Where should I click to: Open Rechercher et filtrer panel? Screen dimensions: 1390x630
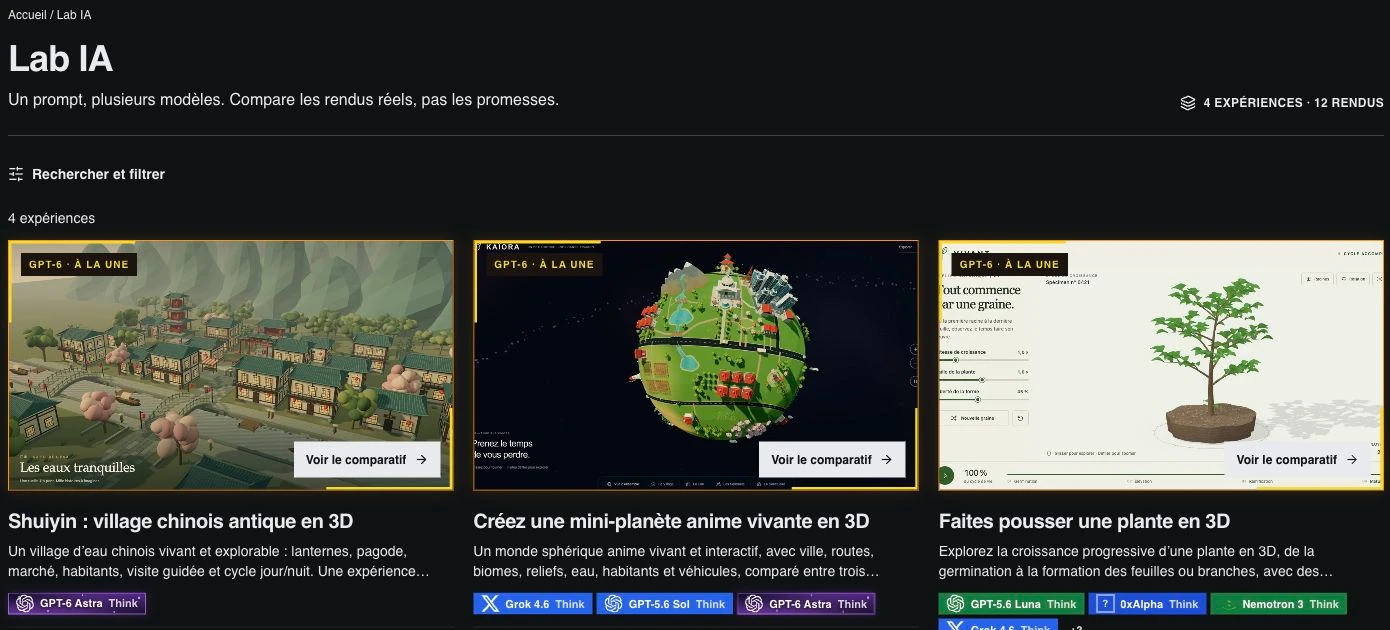coord(86,174)
